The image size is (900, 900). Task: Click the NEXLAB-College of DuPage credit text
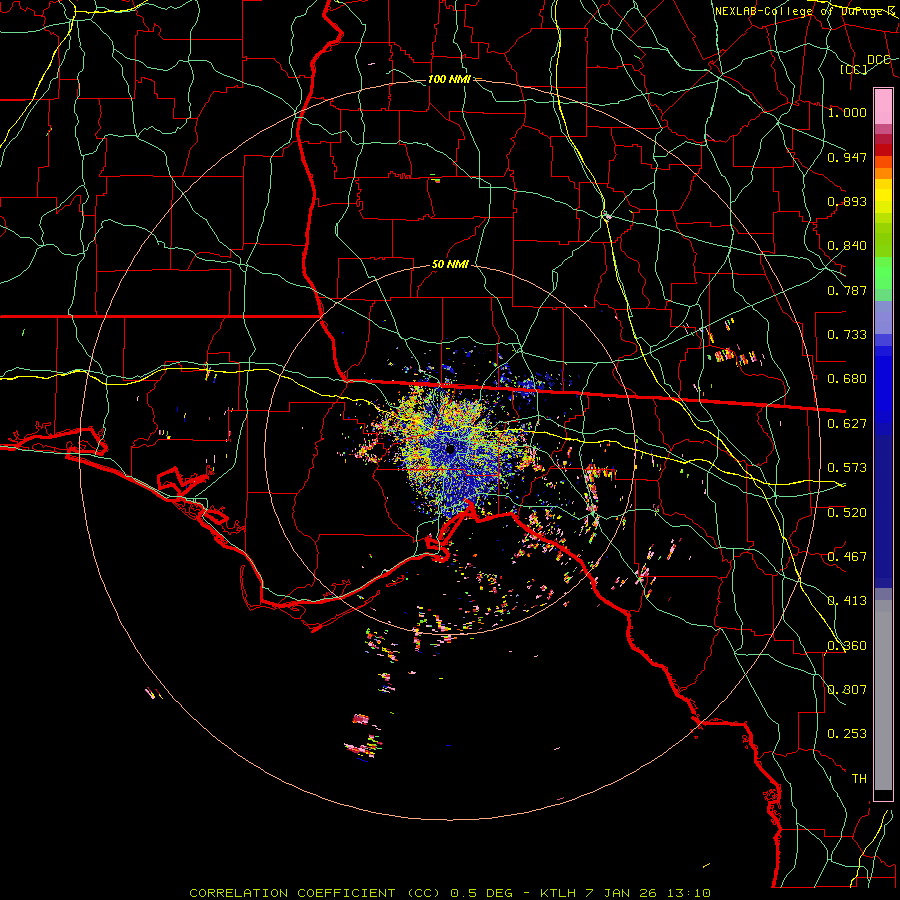[805, 11]
